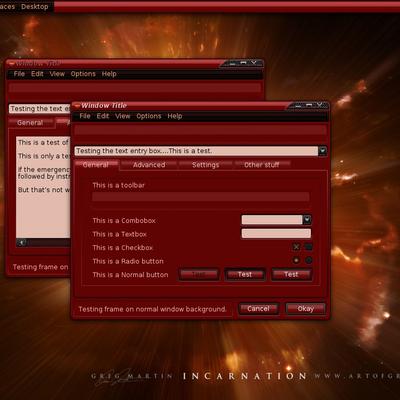Viewport: 400px width, 400px height.
Task: Switch to the Other stuff tab
Action: tap(262, 165)
